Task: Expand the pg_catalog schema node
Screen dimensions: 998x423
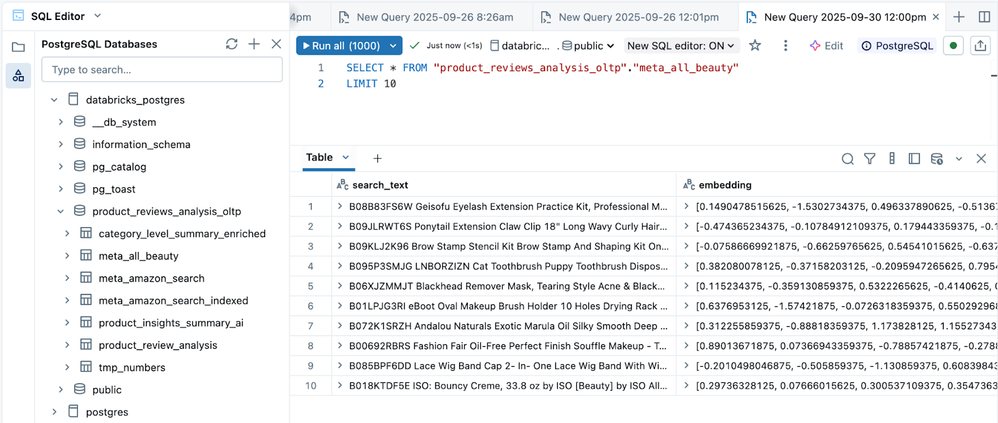Action: [x=61, y=167]
